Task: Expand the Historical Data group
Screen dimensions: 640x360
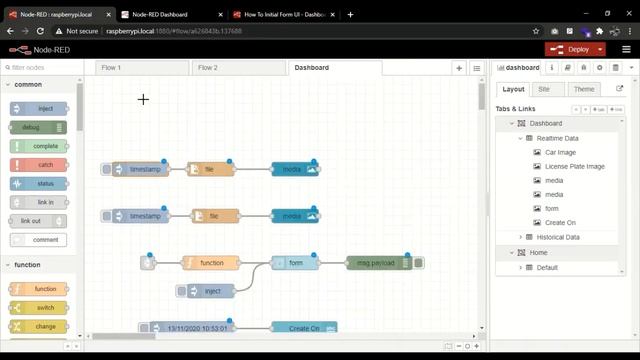Action: [x=520, y=237]
